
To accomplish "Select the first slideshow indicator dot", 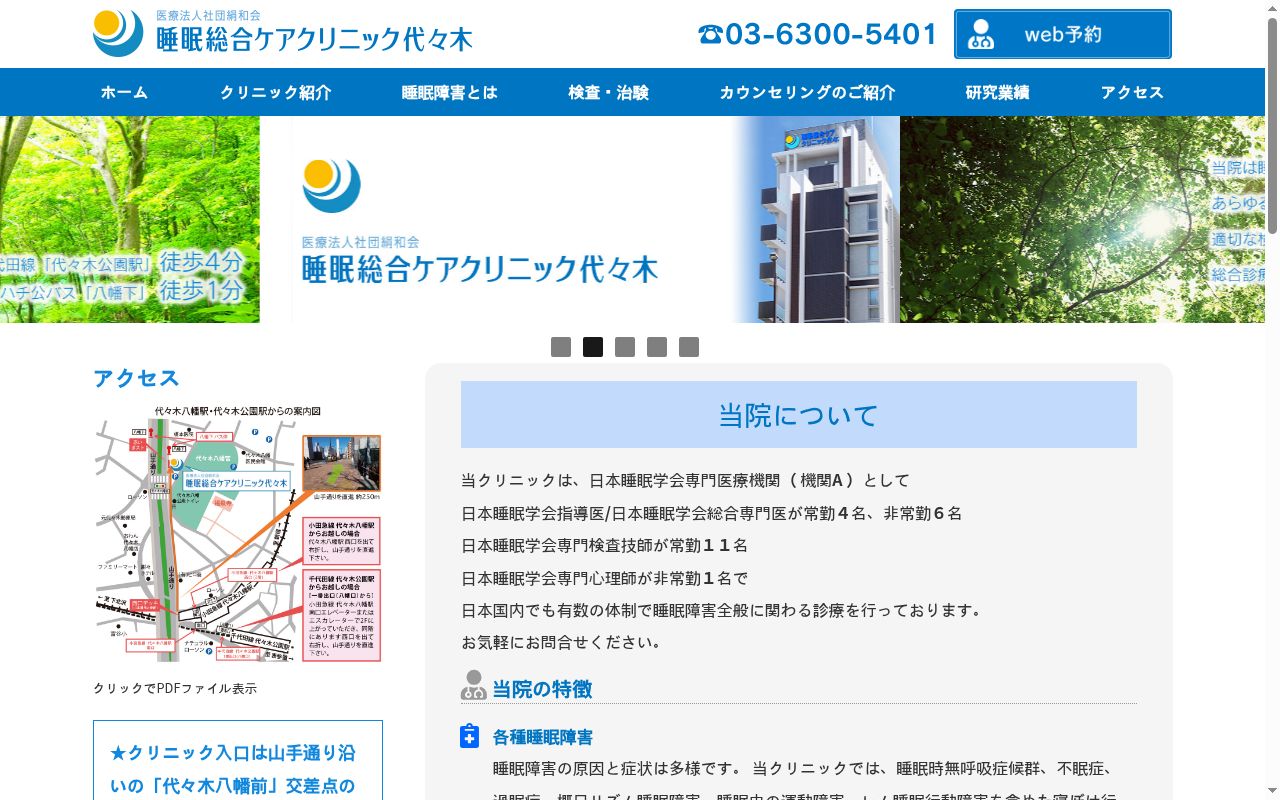I will (x=561, y=347).
